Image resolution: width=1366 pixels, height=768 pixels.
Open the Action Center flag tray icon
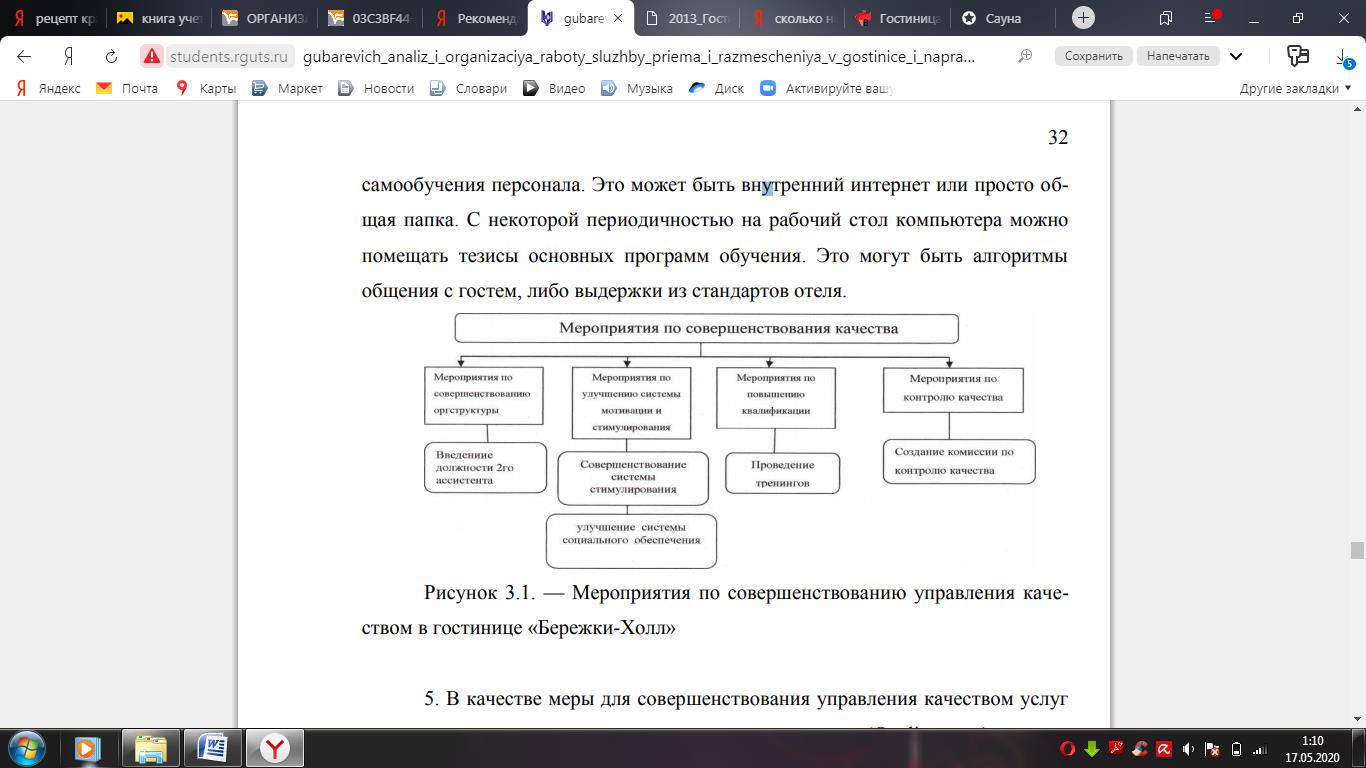coord(1212,749)
